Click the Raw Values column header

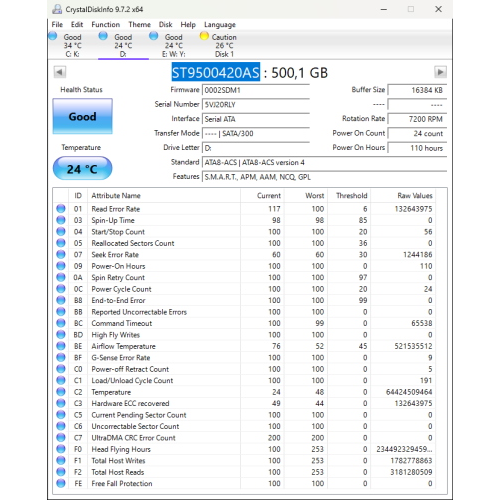403,196
